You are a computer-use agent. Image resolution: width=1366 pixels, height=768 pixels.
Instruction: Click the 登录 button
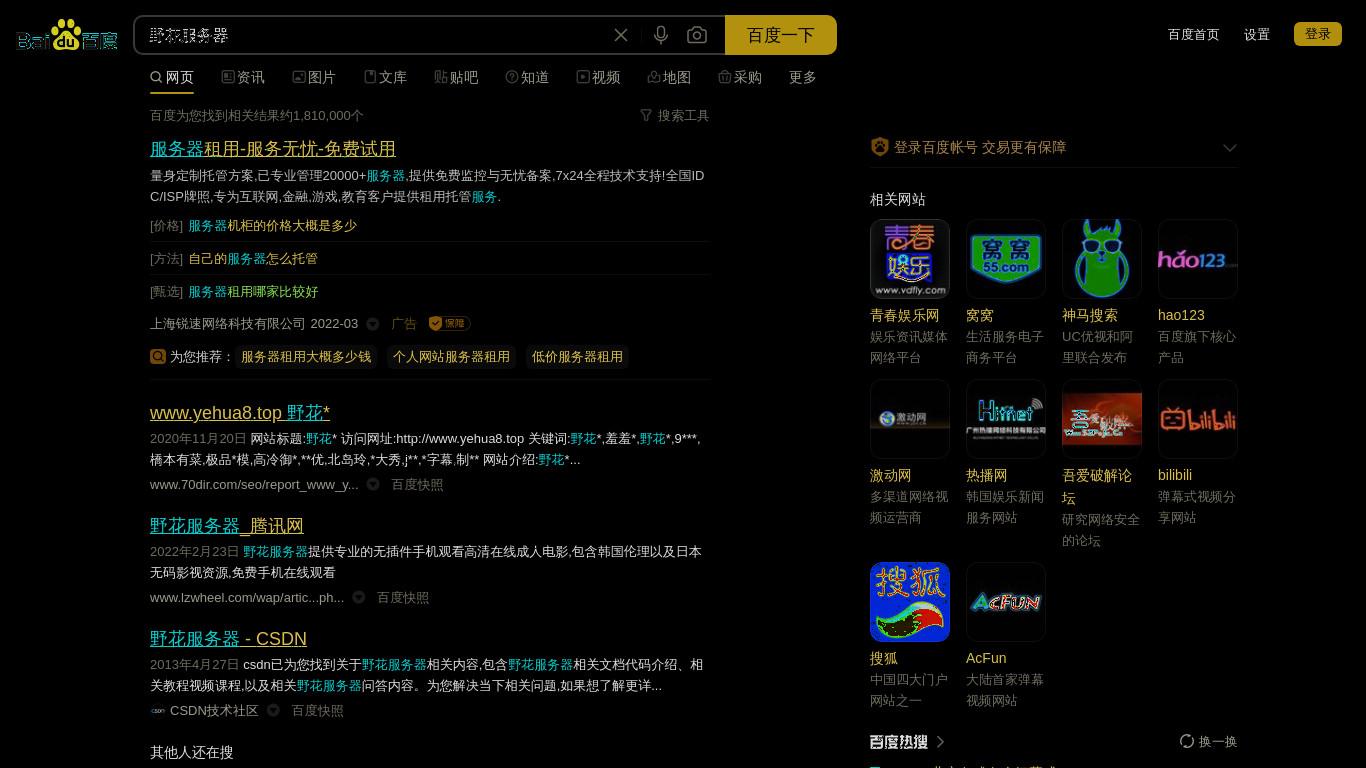[1318, 34]
